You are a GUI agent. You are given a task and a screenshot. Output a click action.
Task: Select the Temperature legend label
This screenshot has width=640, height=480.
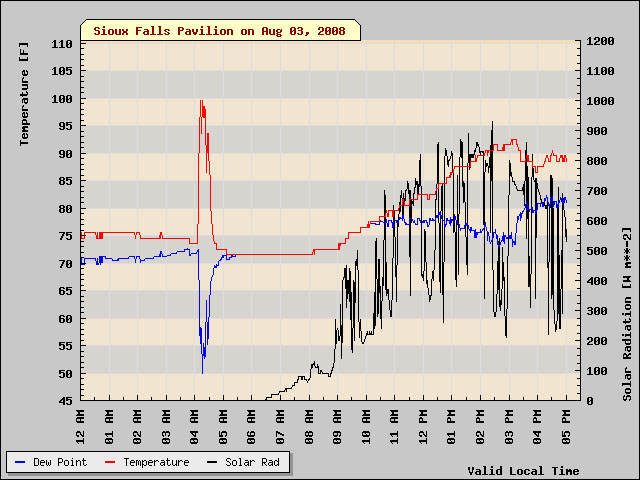156,463
